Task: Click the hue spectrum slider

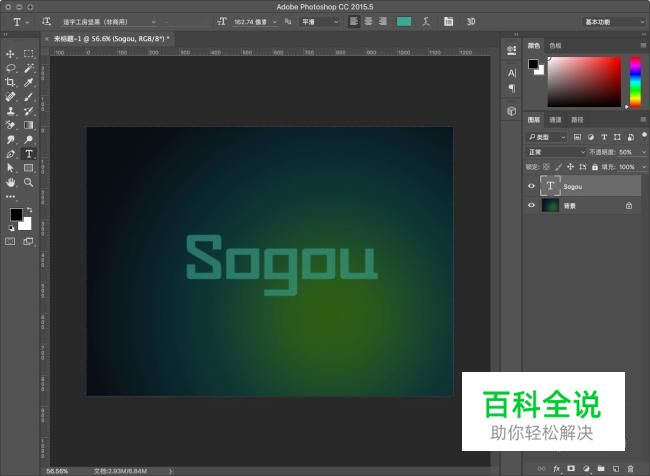Action: 635,82
